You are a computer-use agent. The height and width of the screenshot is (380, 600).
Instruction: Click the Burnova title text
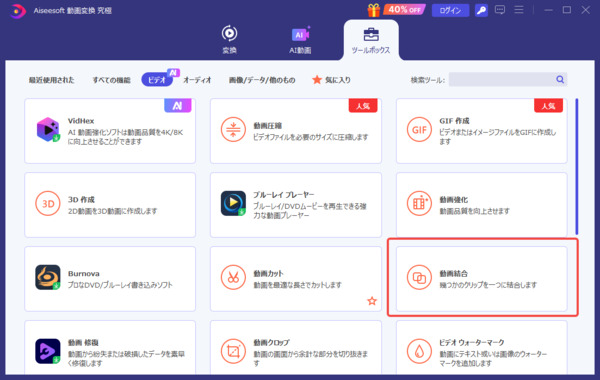coord(84,274)
